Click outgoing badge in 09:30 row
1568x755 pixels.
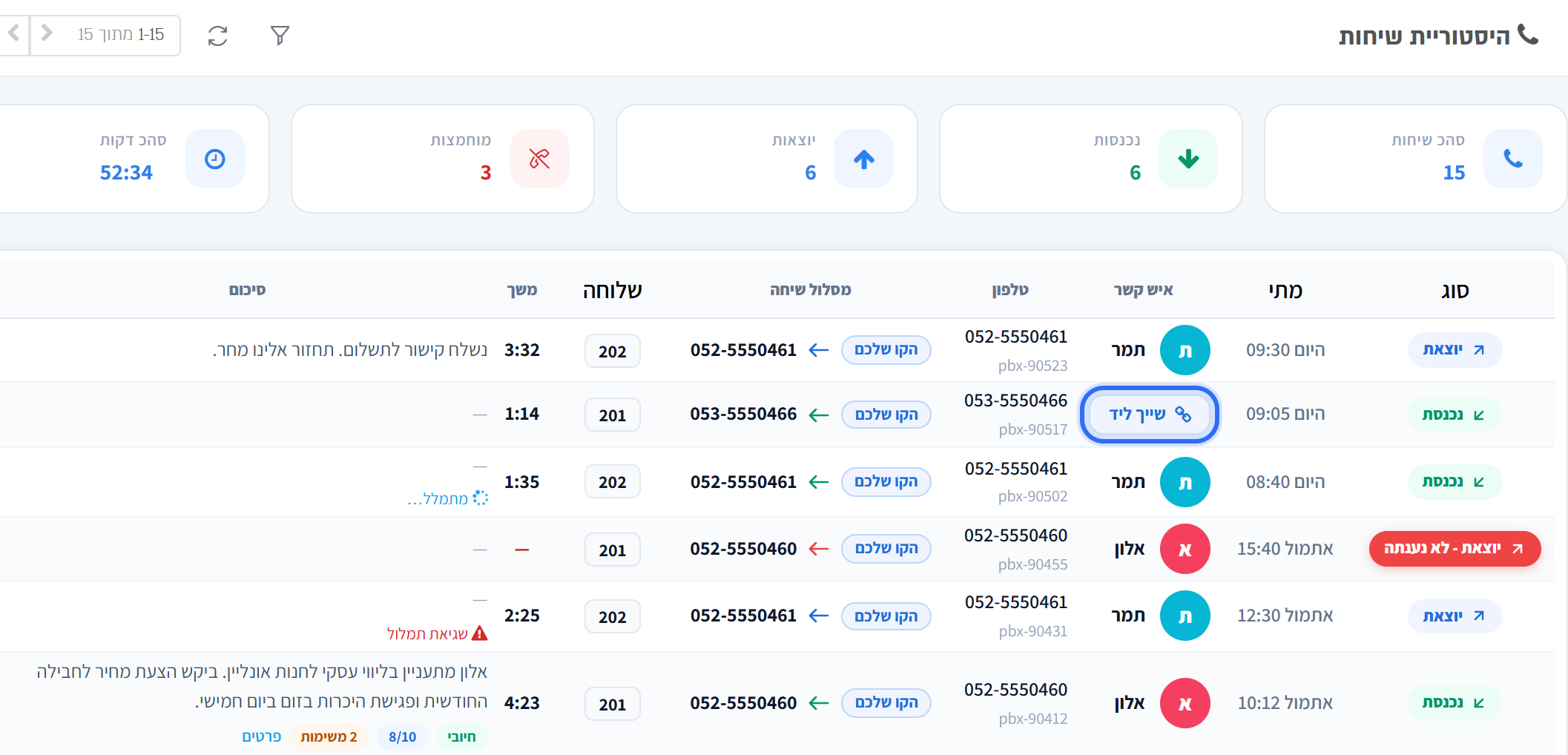point(1455,350)
